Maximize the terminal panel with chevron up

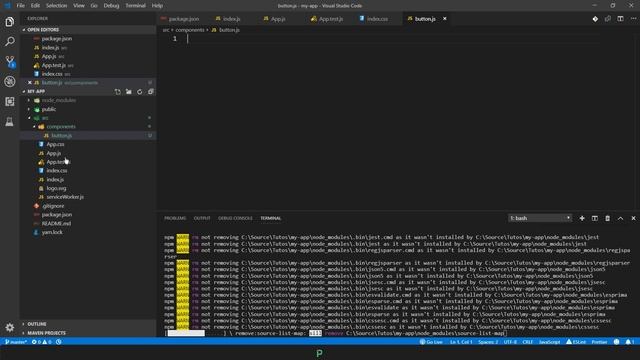pyautogui.click(x=620, y=218)
